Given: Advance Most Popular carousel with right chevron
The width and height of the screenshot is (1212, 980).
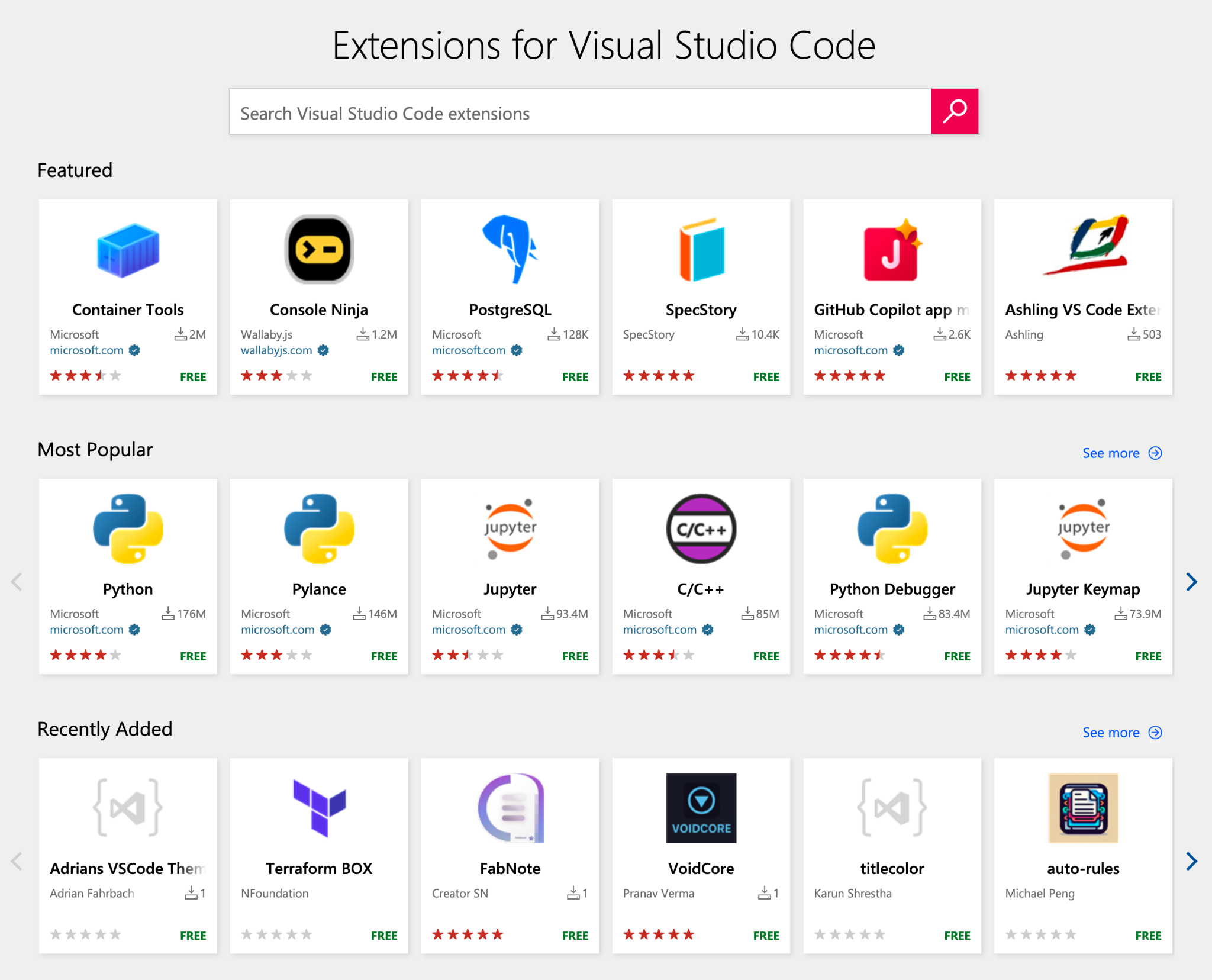Looking at the screenshot, I should tap(1191, 582).
